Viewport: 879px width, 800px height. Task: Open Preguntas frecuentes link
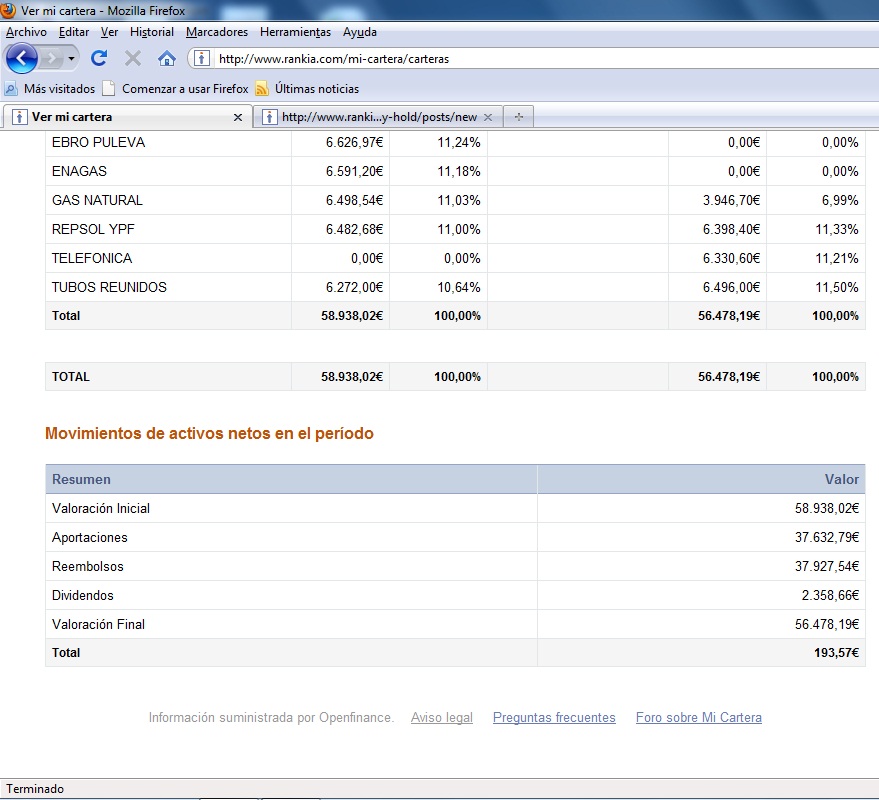point(554,717)
